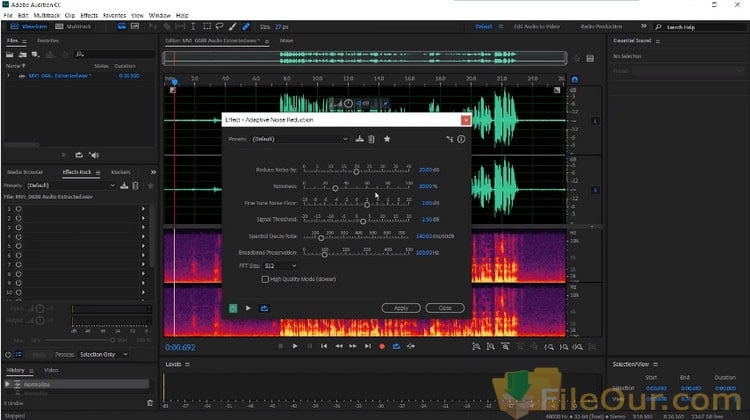Open the Media Browser tab

click(25, 172)
